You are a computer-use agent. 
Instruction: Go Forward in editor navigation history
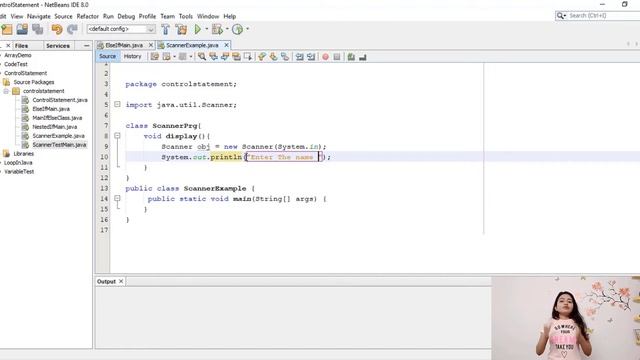tap(182, 57)
